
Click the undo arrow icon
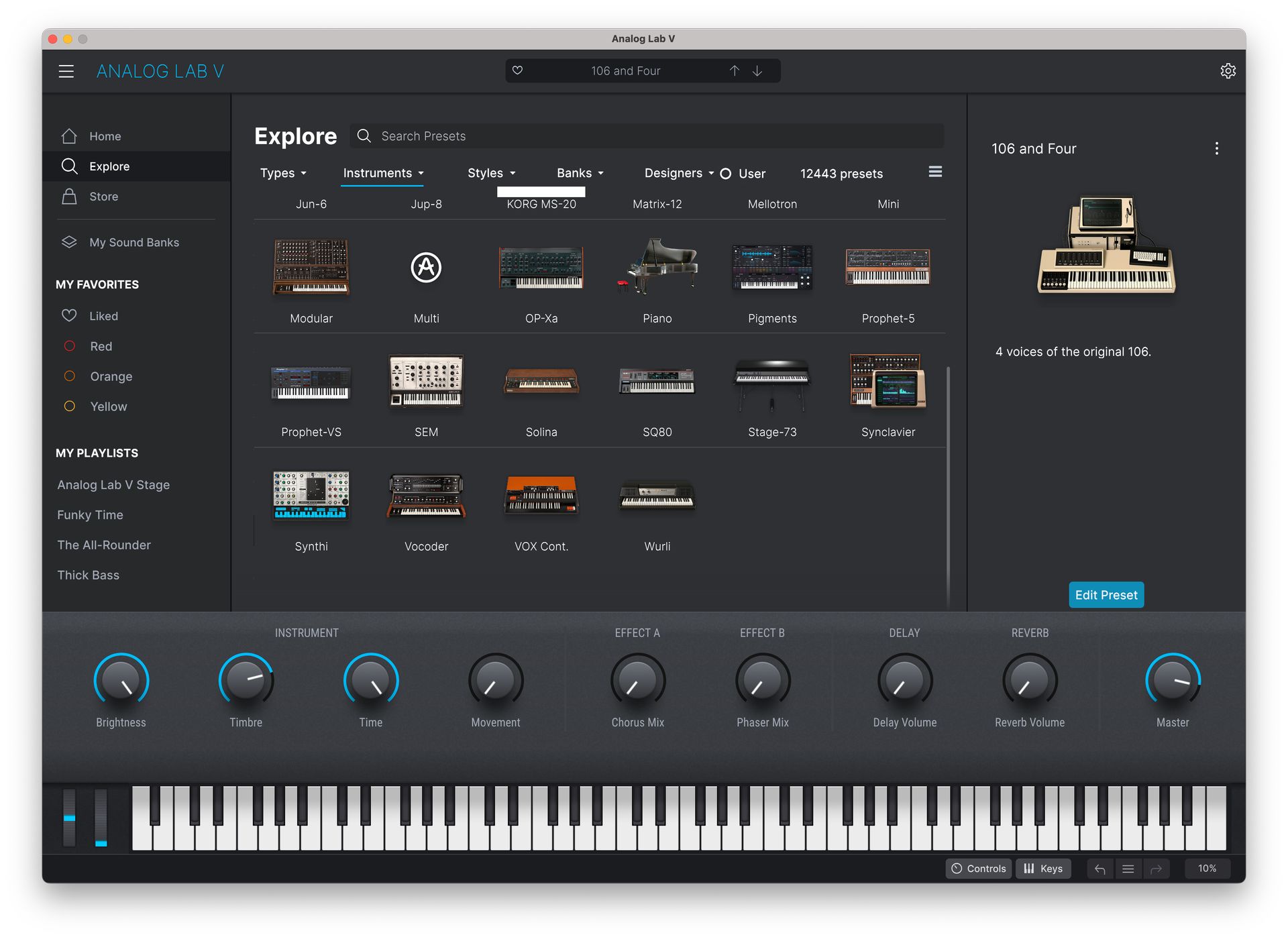coord(1099,869)
